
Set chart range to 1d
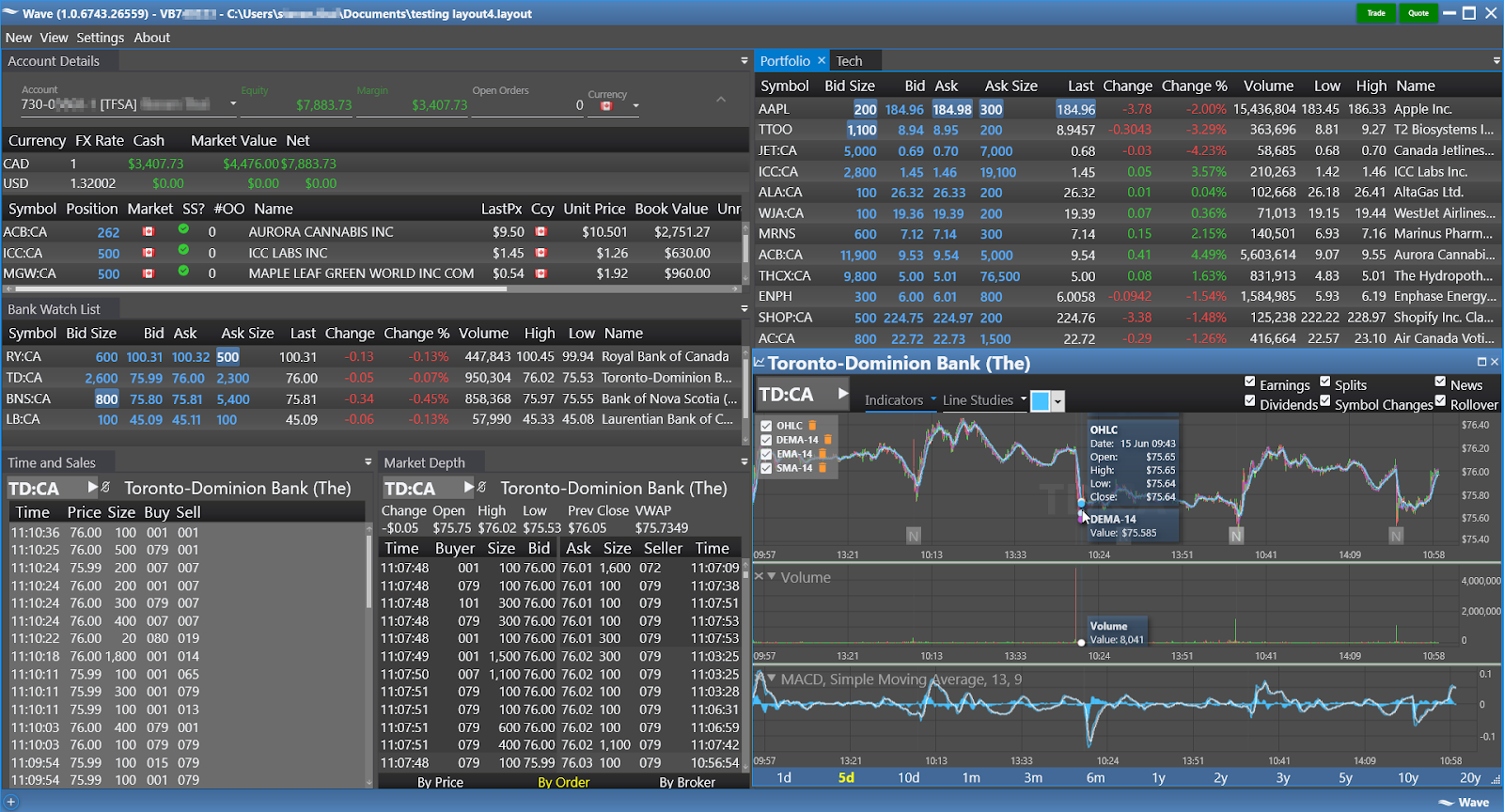click(784, 777)
